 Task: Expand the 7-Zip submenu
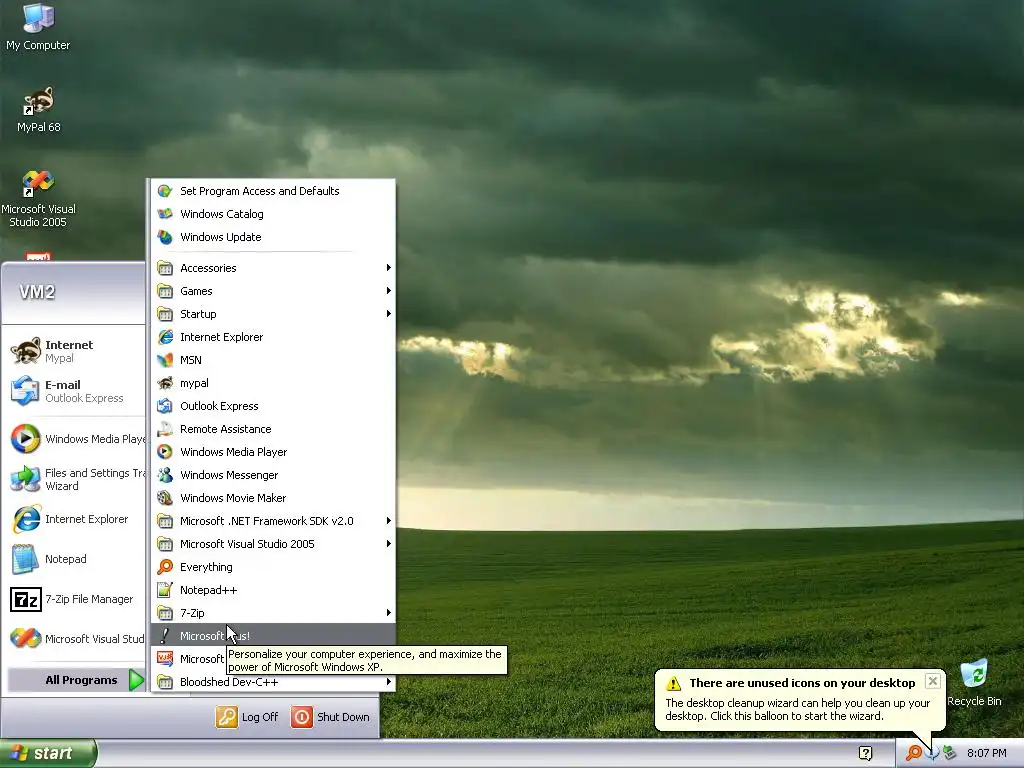pos(273,613)
